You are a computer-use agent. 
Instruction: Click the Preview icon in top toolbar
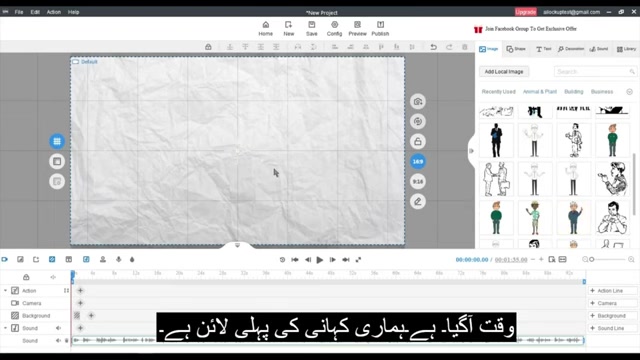357,25
